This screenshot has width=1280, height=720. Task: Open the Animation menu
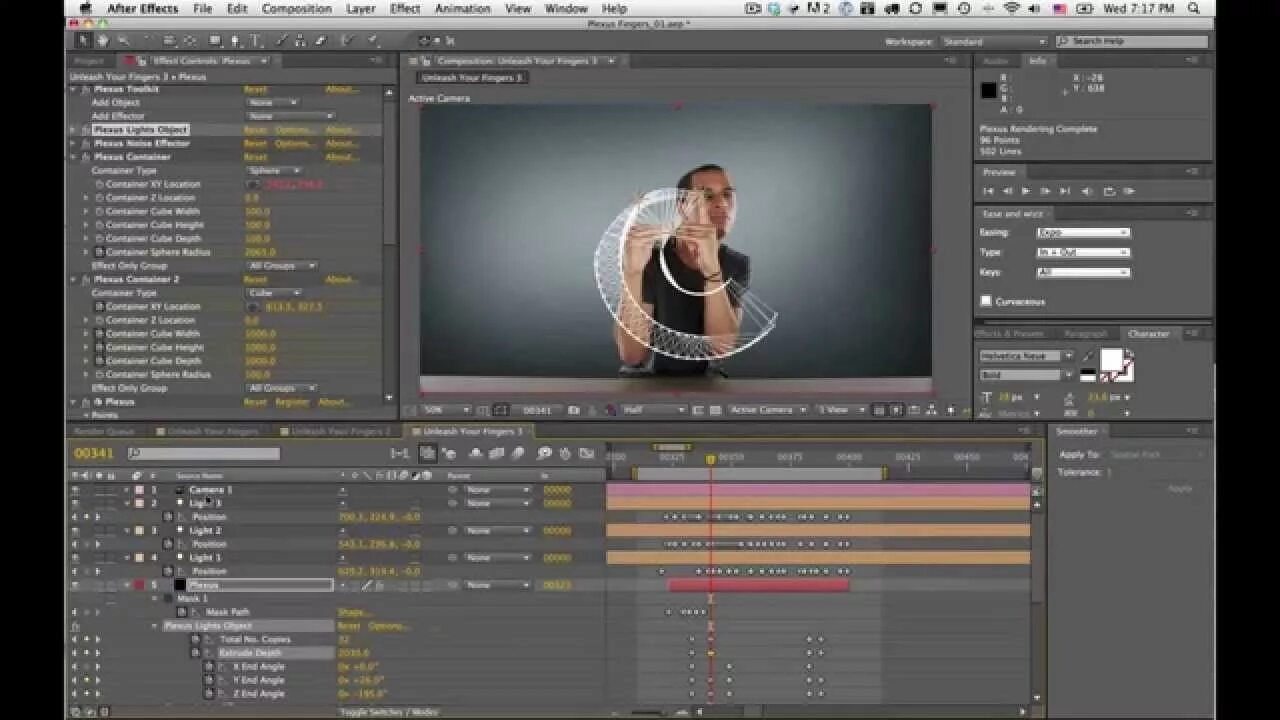pyautogui.click(x=463, y=8)
